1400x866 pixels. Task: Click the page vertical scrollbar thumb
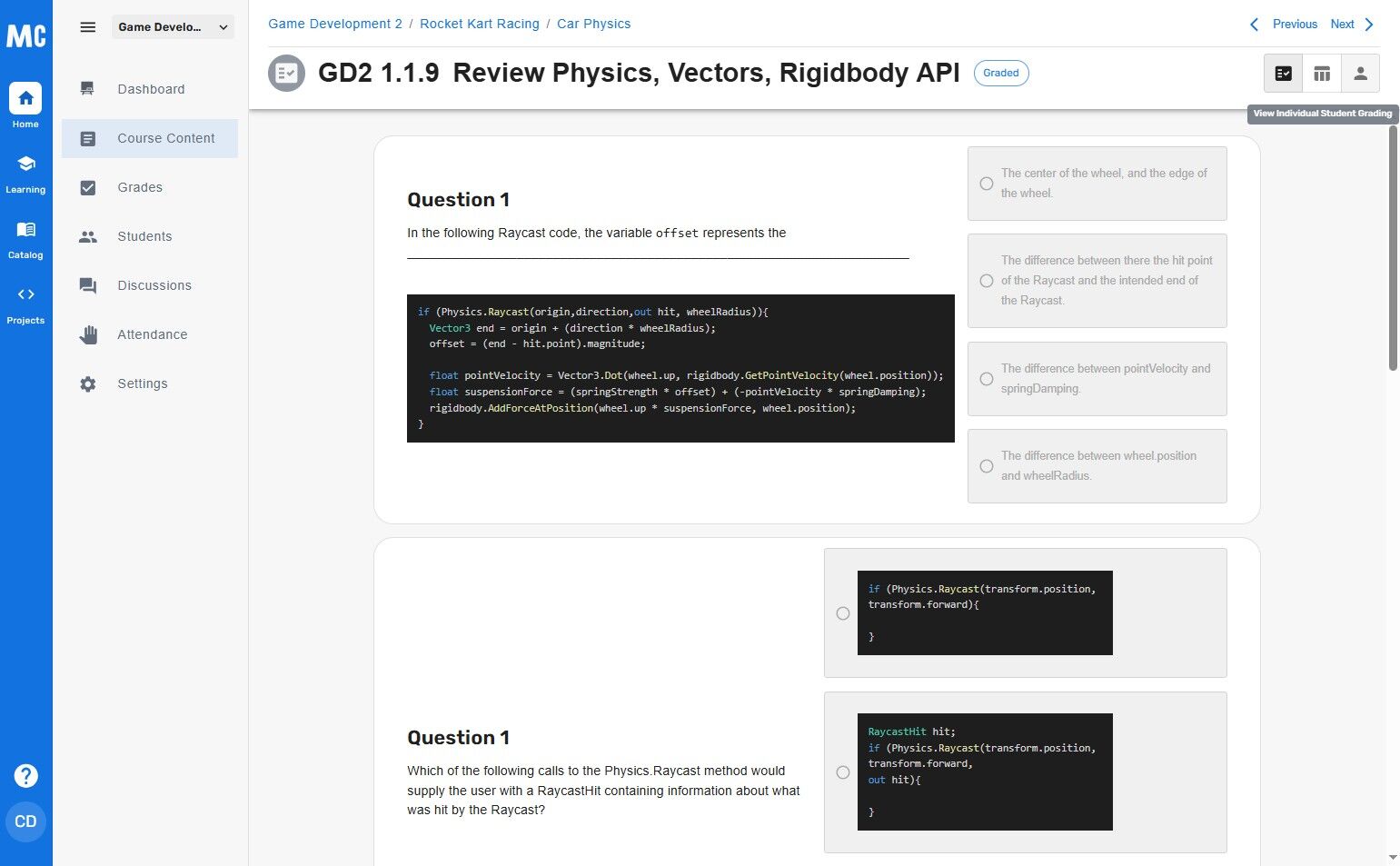tap(1393, 247)
